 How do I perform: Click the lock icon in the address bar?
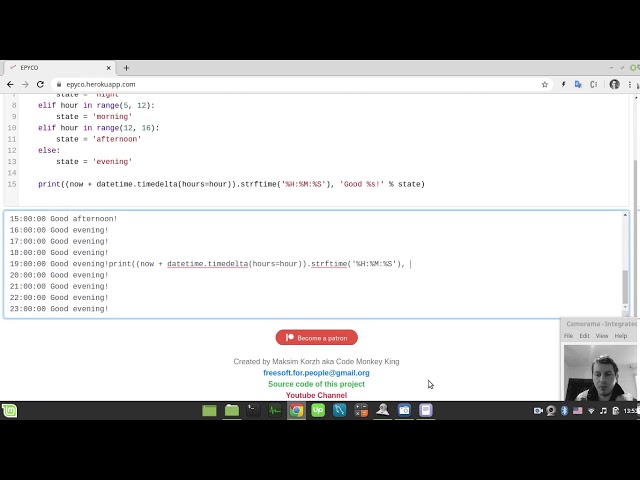tap(59, 84)
